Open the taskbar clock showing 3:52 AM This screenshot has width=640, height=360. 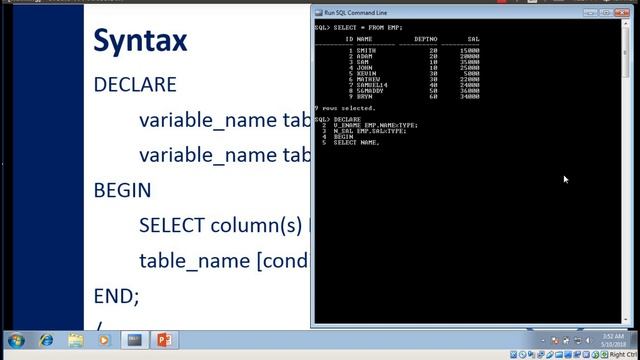[613, 340]
